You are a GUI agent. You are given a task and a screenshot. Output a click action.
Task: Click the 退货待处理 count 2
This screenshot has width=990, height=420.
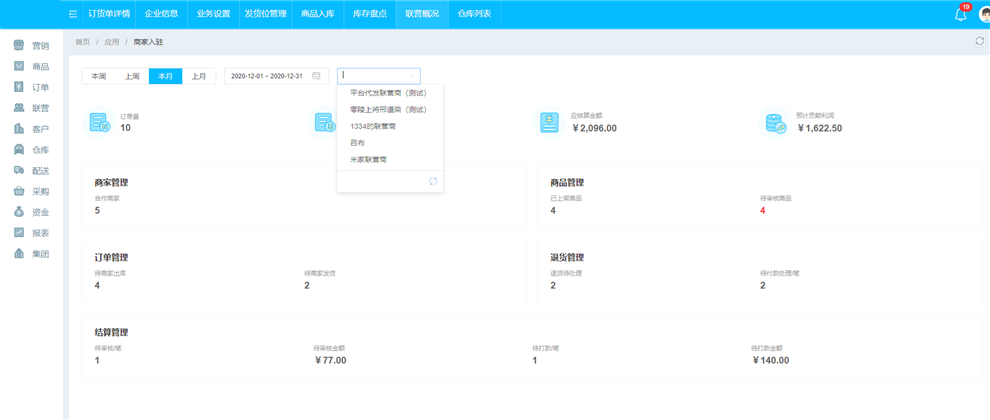(x=553, y=285)
